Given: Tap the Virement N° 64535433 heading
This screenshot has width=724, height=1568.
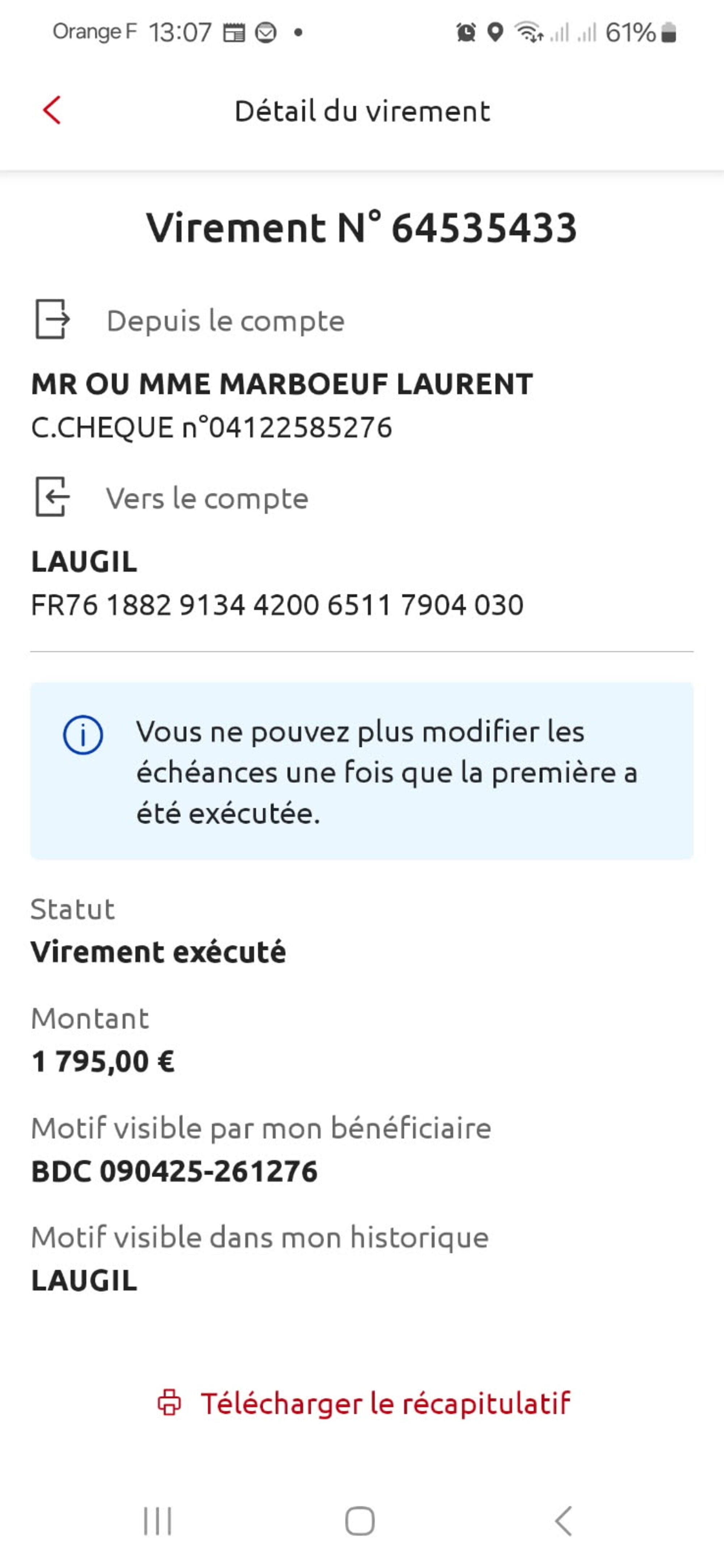Looking at the screenshot, I should [362, 228].
